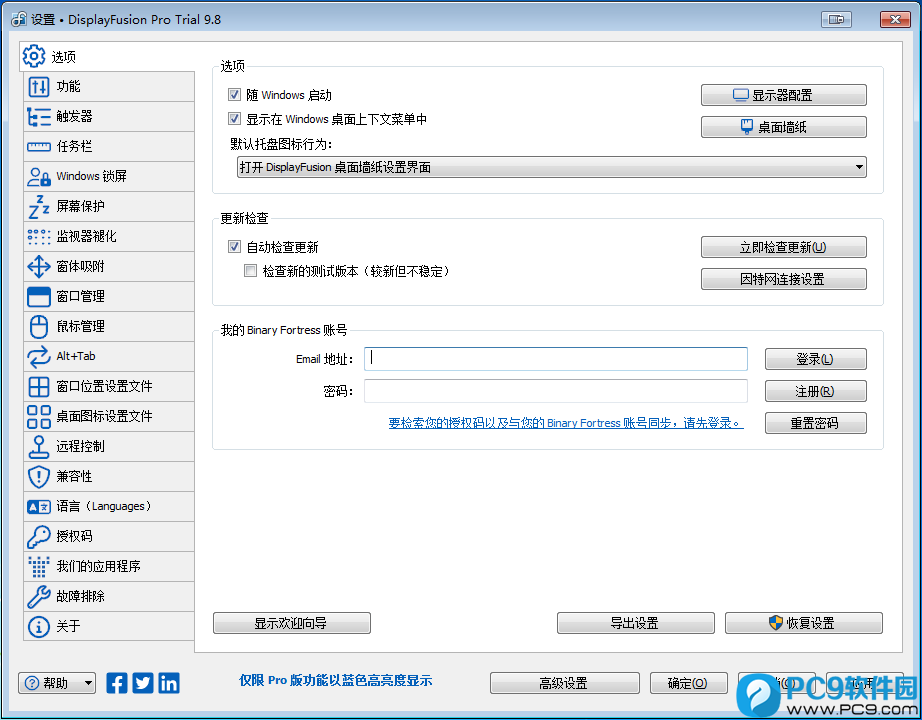Enable 检查新的测试版本 checkbox

tap(250, 271)
